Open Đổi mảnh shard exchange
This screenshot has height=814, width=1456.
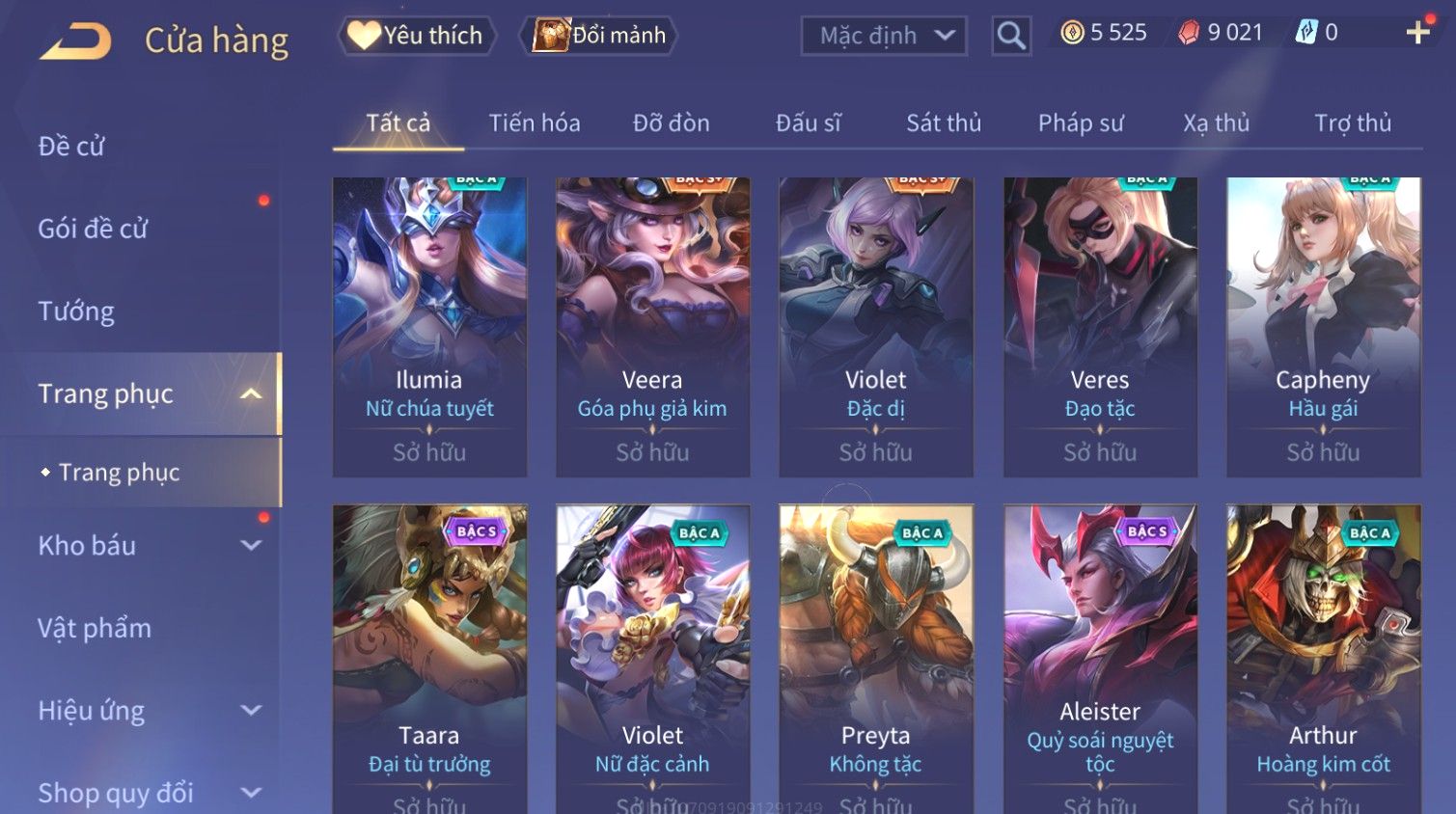[598, 36]
